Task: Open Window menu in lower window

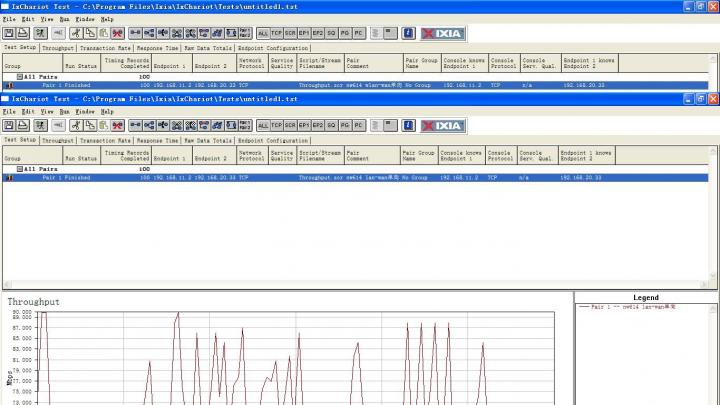Action: (85, 112)
